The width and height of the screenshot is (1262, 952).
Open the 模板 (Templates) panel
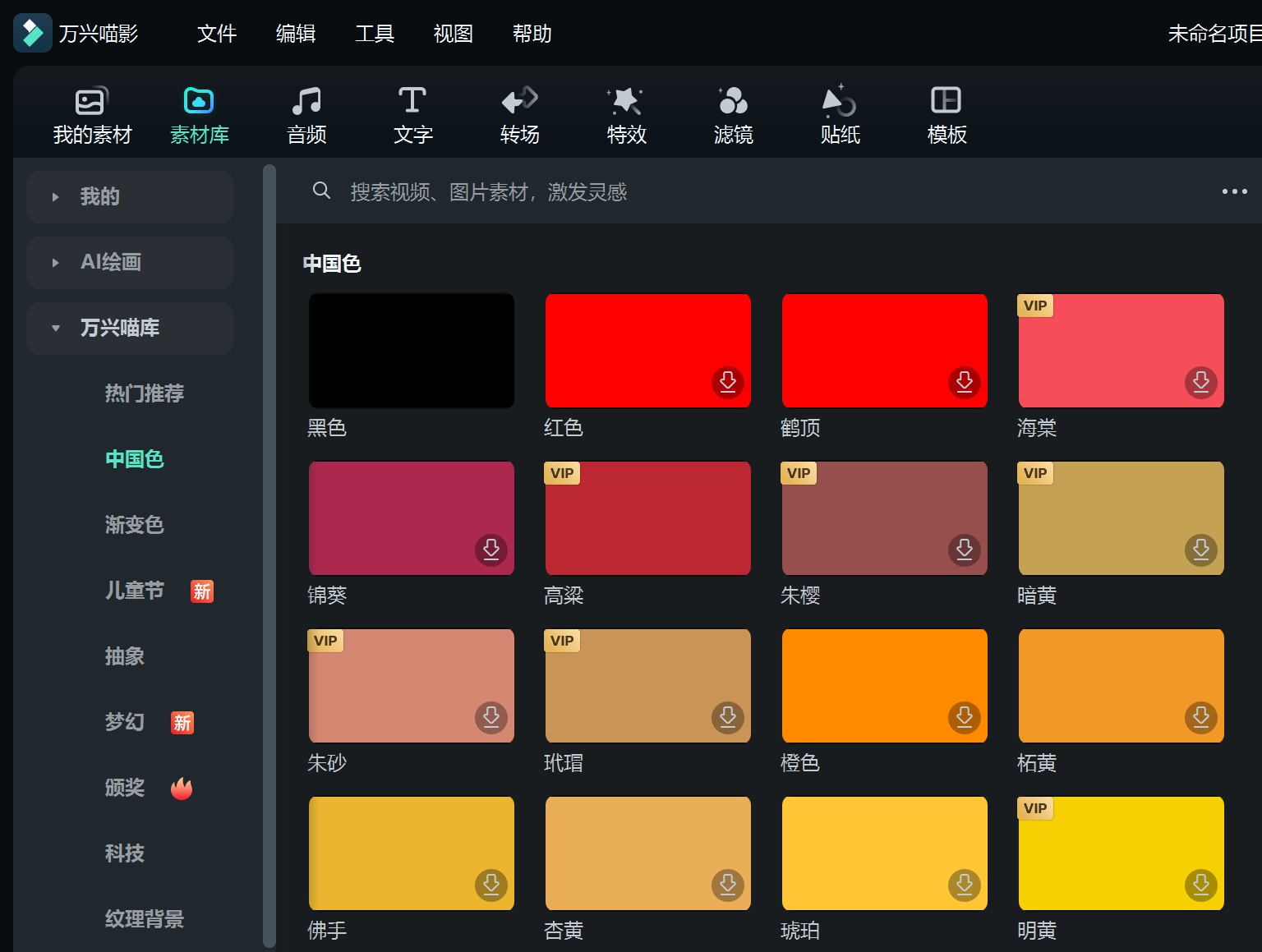coord(946,113)
